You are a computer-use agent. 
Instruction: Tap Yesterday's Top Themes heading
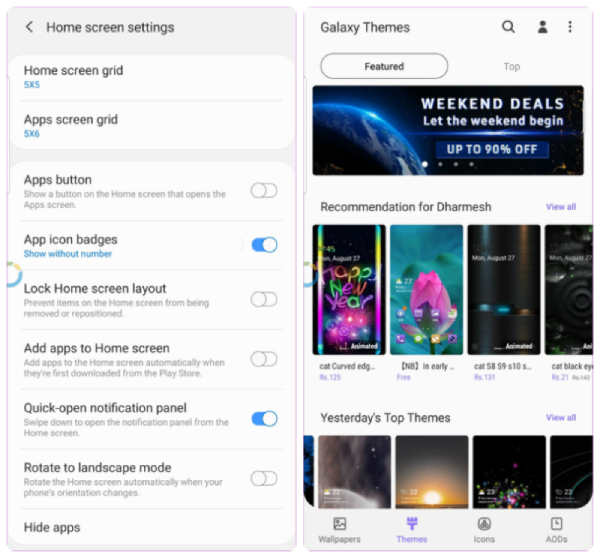(385, 418)
